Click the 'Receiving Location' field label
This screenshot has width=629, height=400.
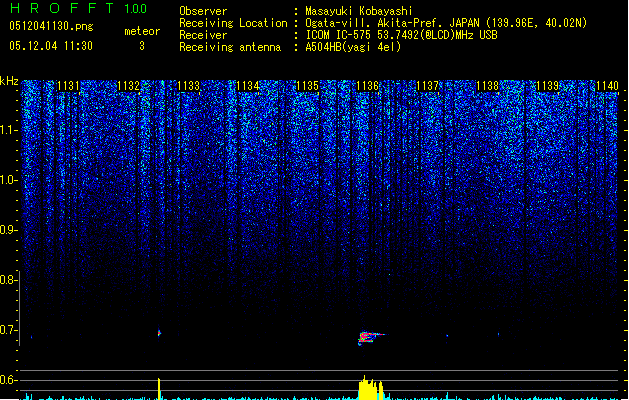pos(233,23)
